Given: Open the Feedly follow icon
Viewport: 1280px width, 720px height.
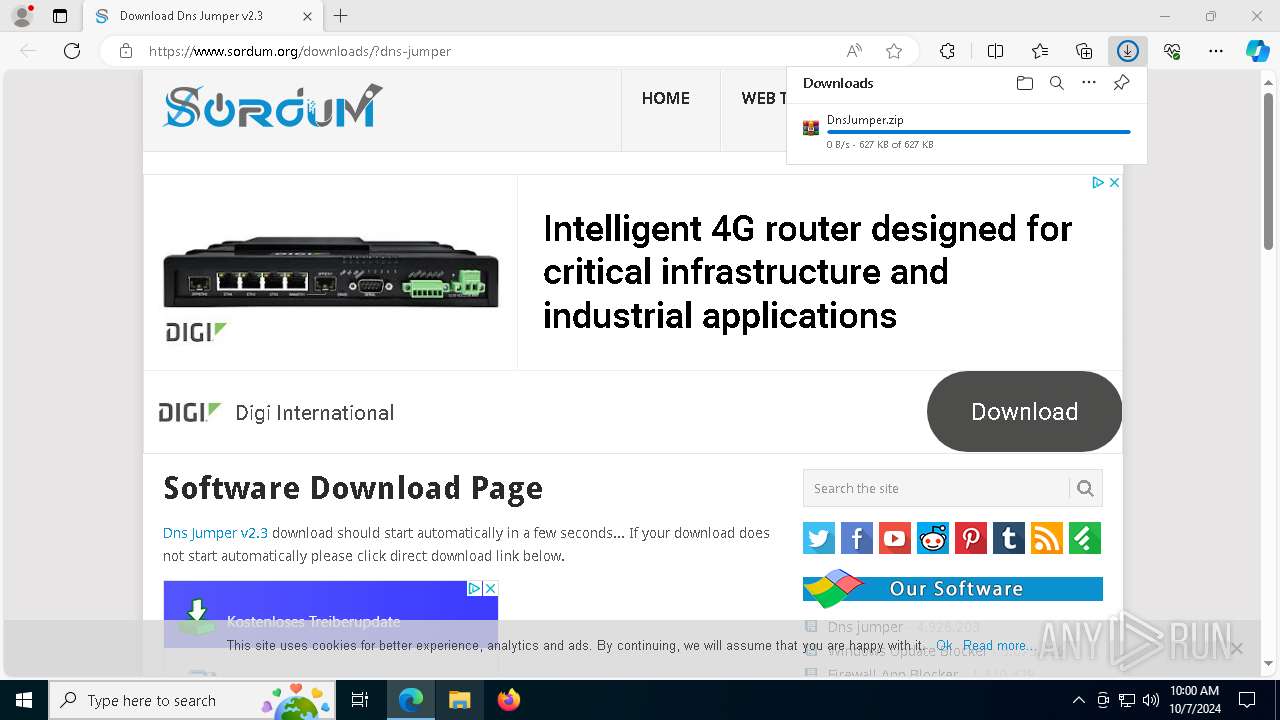Looking at the screenshot, I should point(1085,538).
